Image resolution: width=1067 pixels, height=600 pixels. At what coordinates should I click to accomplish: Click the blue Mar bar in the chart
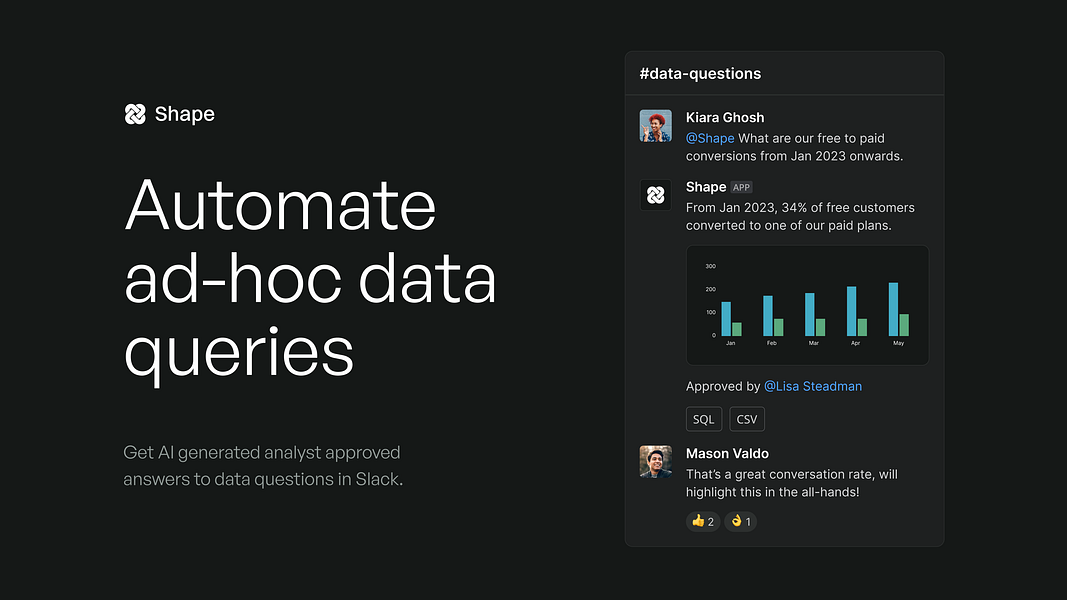(810, 315)
